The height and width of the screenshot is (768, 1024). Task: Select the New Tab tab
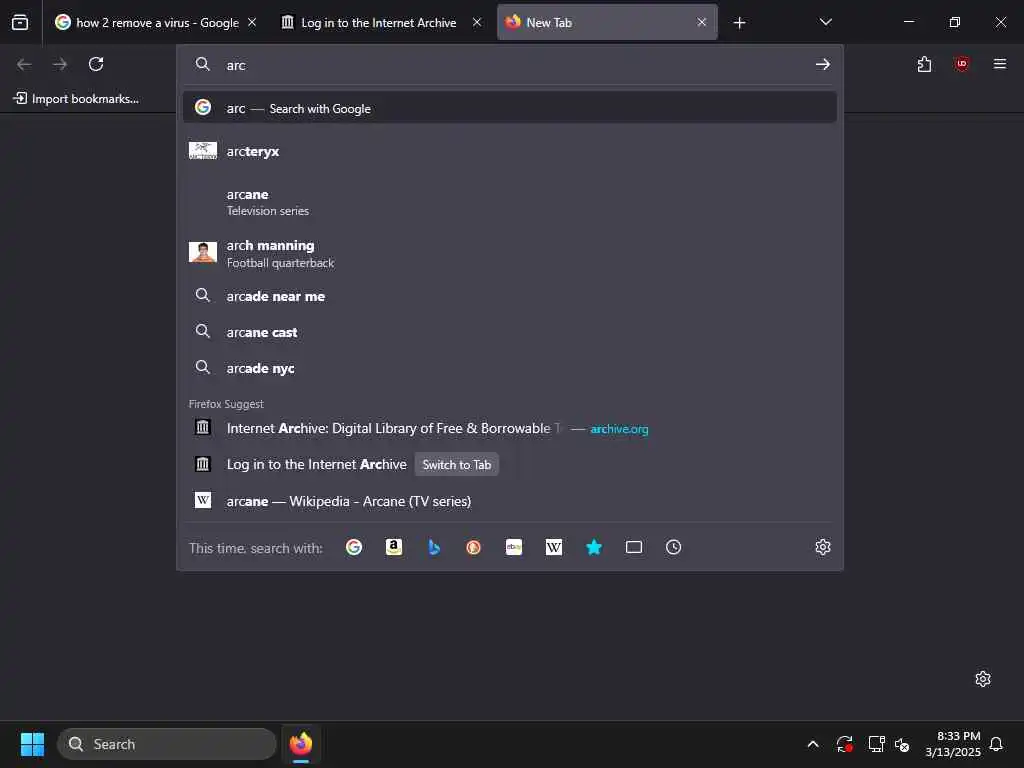point(607,22)
